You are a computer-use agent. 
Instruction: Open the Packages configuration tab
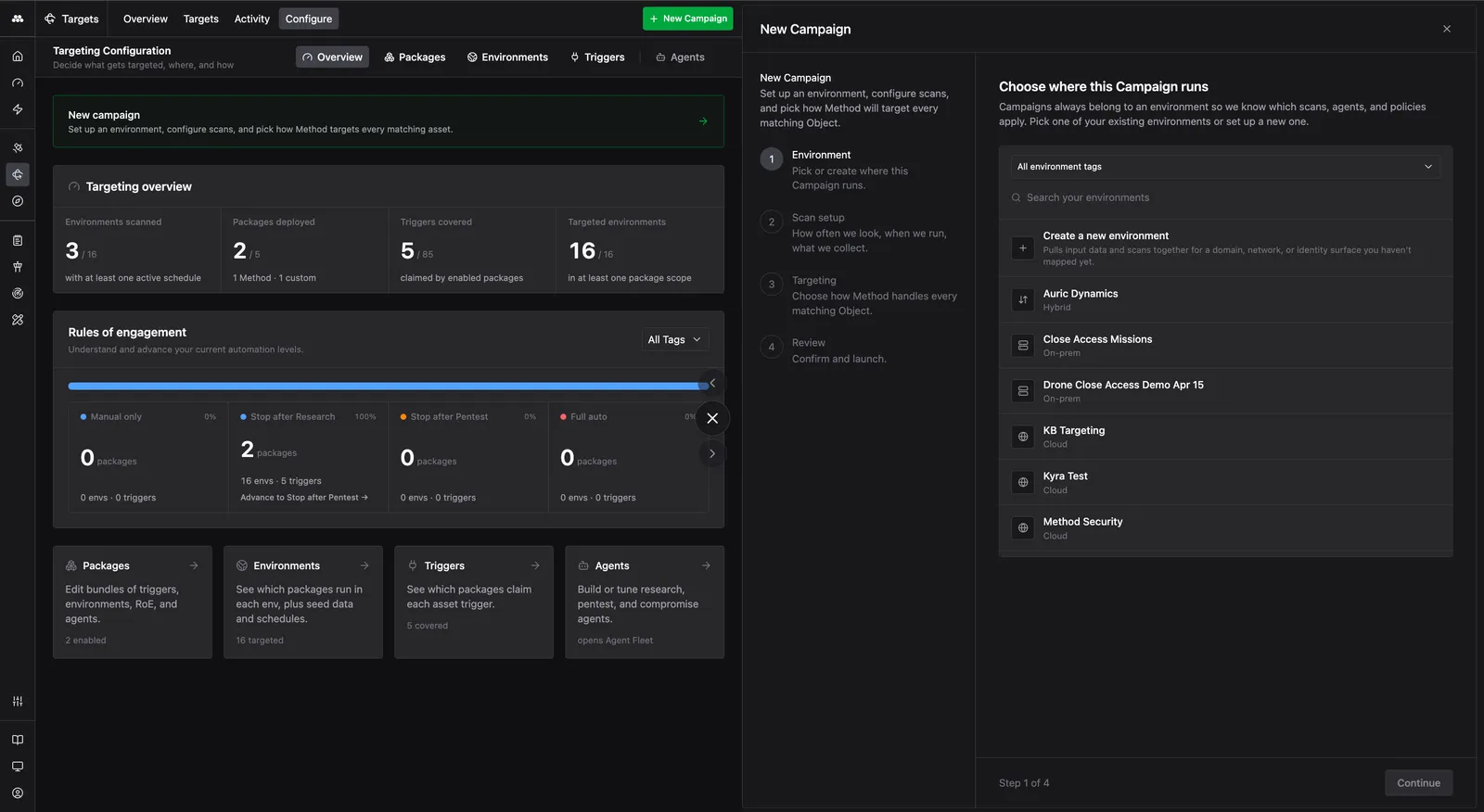(415, 57)
